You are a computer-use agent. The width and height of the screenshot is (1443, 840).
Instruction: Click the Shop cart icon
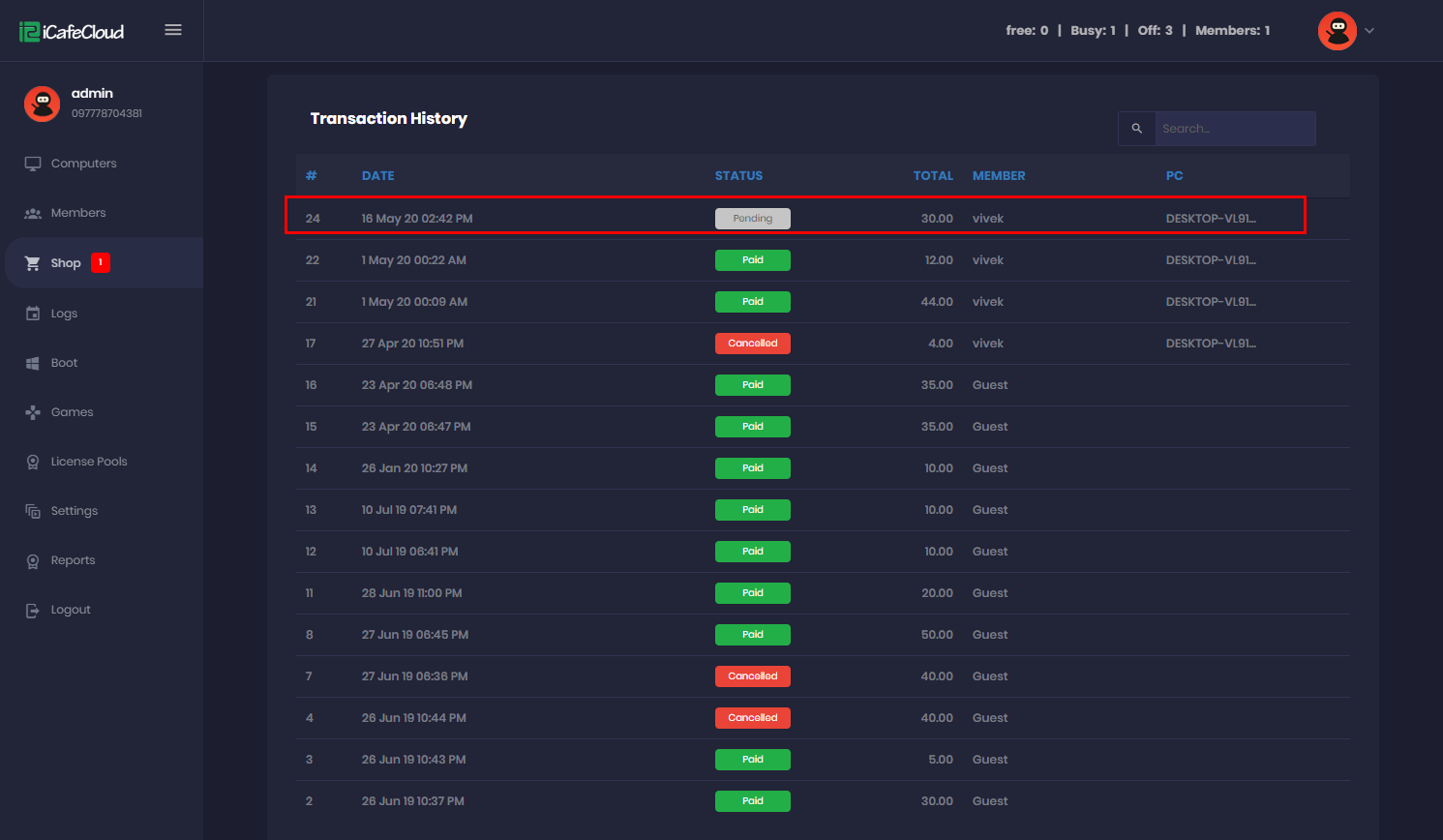[33, 263]
